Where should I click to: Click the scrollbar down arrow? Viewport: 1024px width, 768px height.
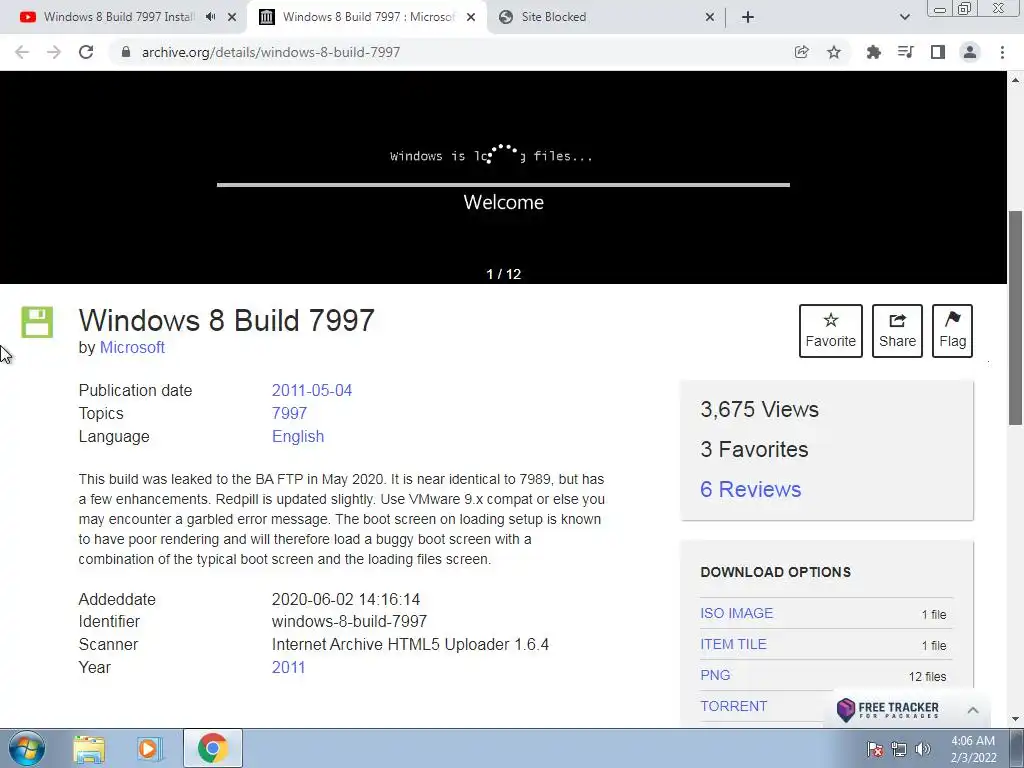pos(1015,719)
